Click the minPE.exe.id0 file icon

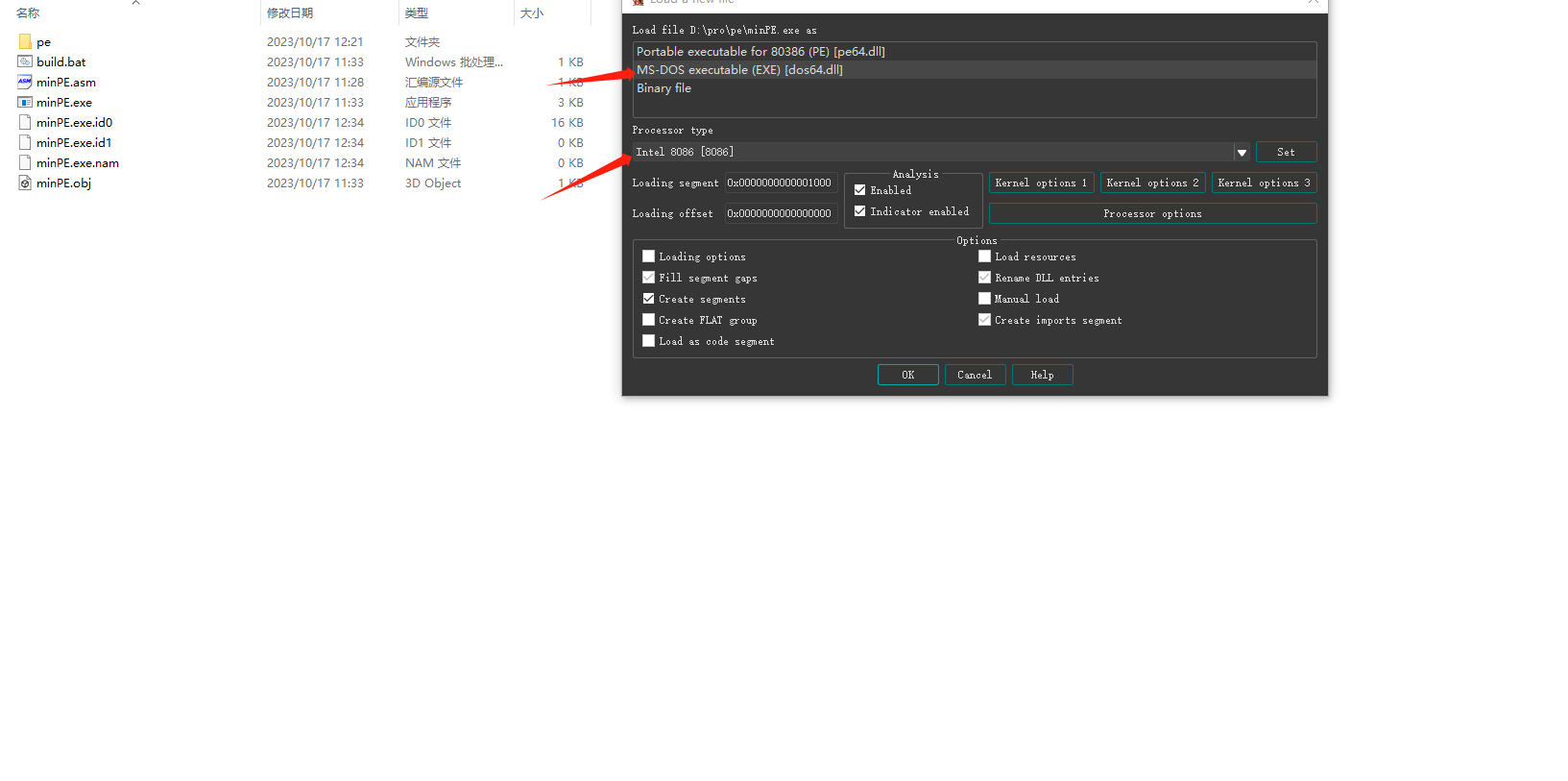click(x=25, y=123)
